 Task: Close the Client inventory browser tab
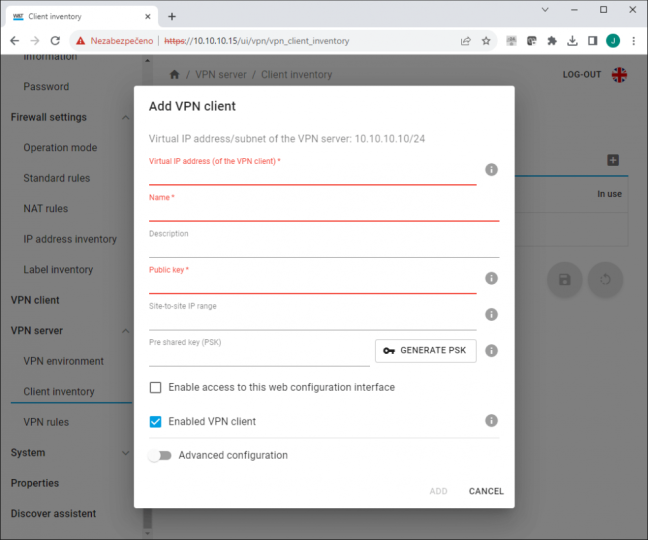pyautogui.click(x=148, y=17)
